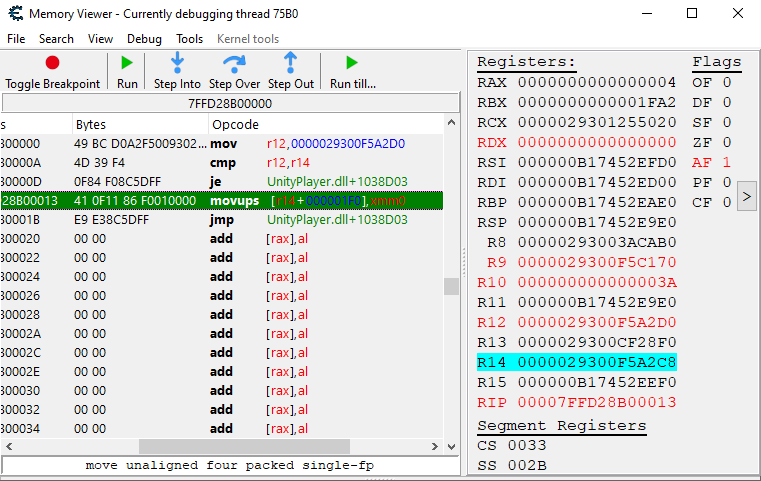The width and height of the screenshot is (761, 481).
Task: Click the red RIP register value
Action: point(596,402)
